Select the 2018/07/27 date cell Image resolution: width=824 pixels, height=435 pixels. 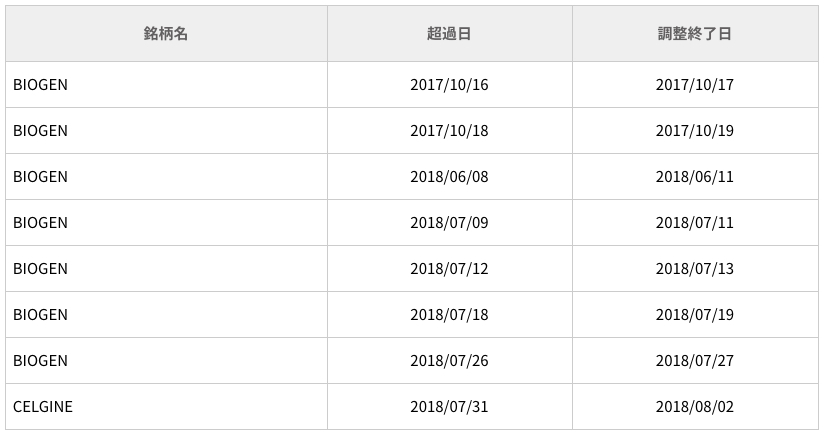tap(694, 361)
